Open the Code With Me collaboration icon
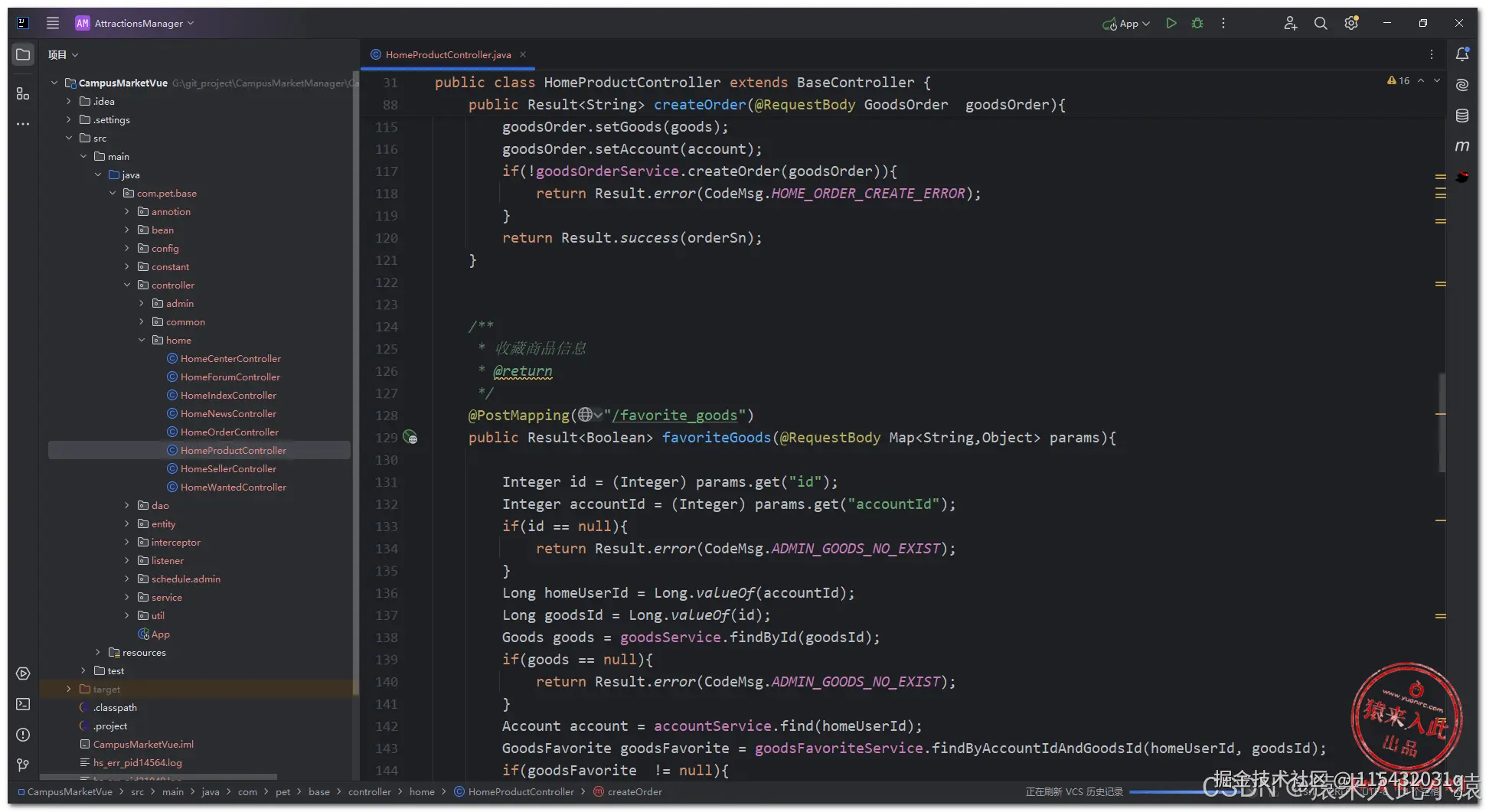Viewport: 1486px width, 812px height. click(x=1290, y=23)
